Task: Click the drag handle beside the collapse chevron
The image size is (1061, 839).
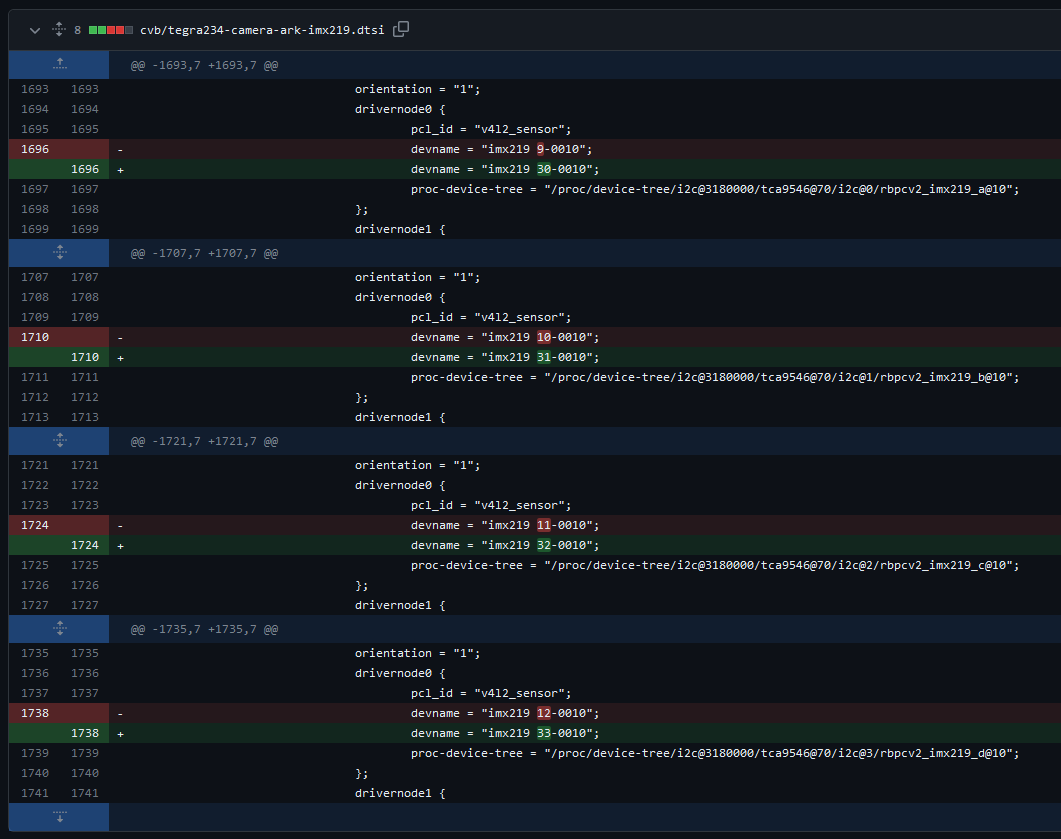Action: point(58,29)
